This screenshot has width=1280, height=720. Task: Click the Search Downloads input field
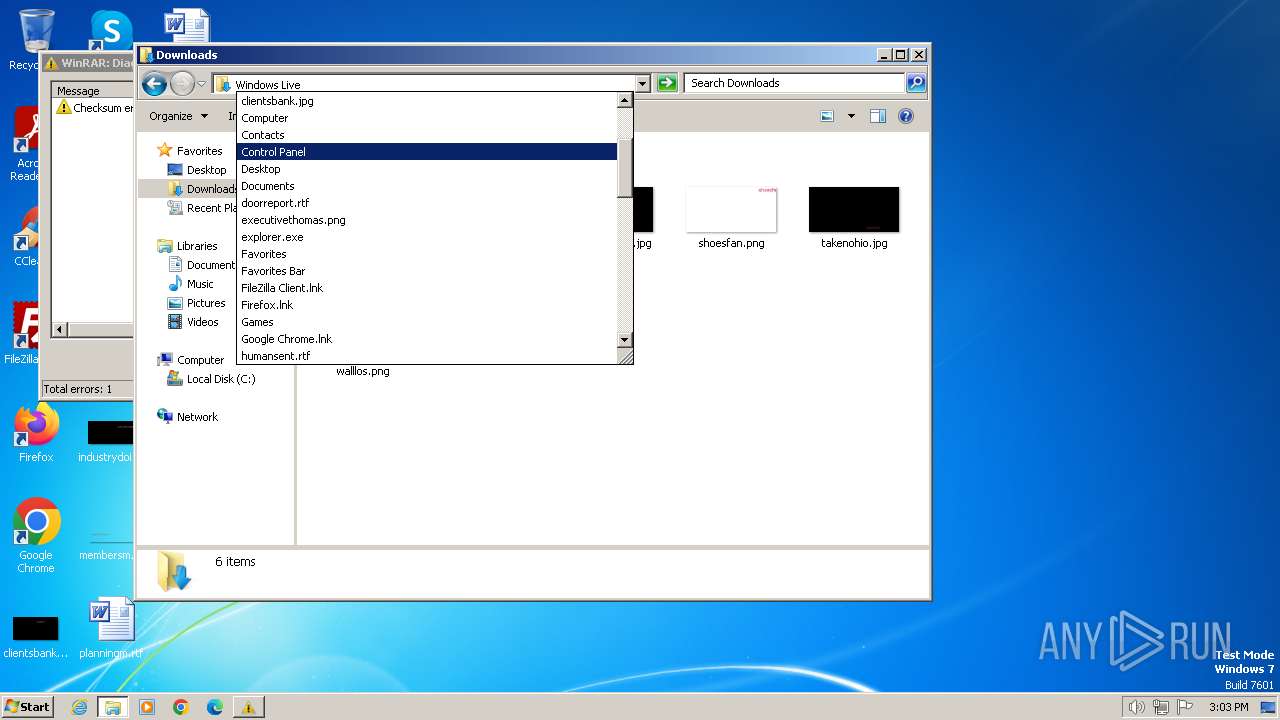(795, 83)
